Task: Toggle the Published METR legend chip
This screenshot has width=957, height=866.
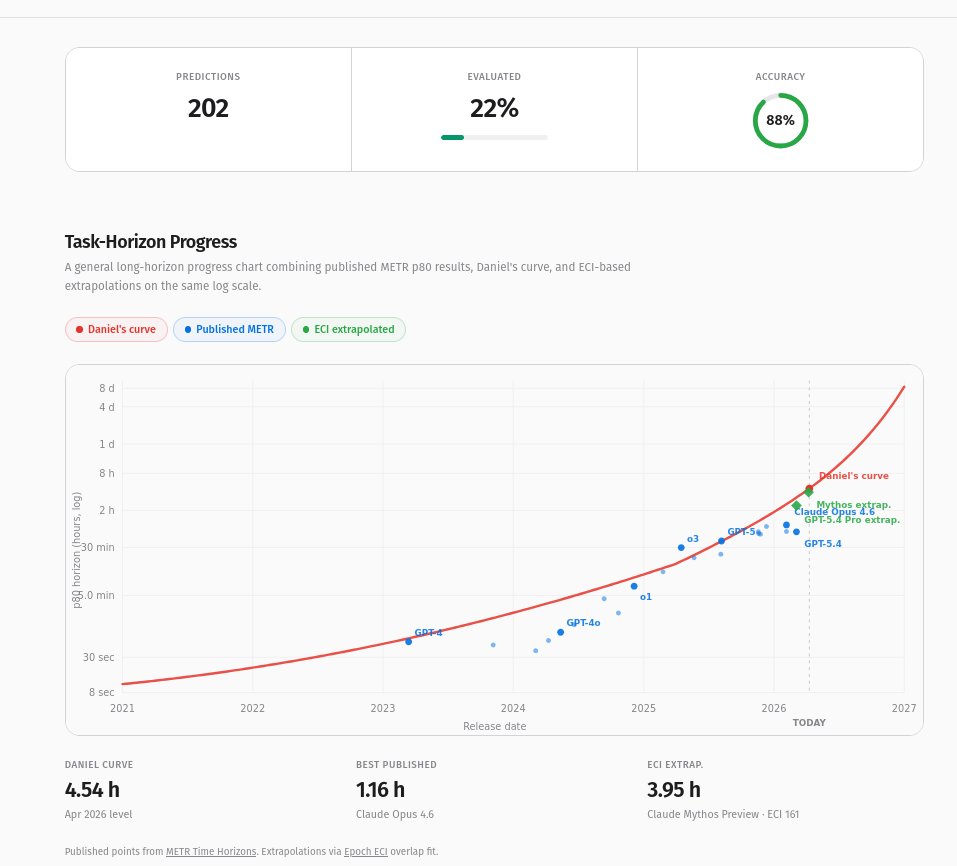Action: tap(229, 330)
